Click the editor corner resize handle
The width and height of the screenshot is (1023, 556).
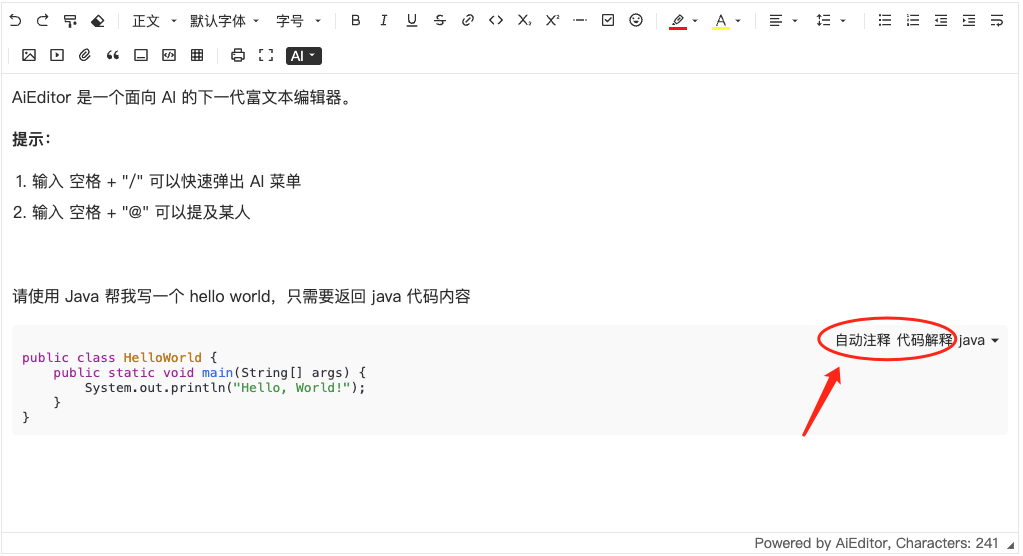point(1011,545)
